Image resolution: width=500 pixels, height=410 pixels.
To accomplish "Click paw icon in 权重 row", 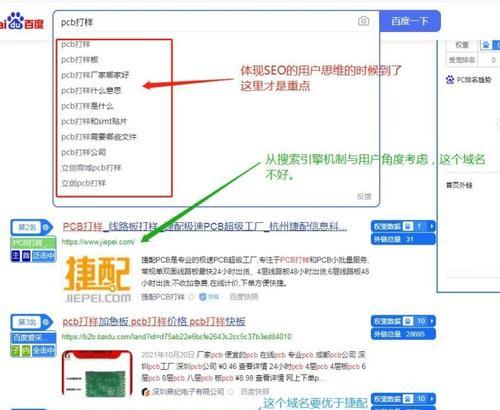I will [486, 45].
